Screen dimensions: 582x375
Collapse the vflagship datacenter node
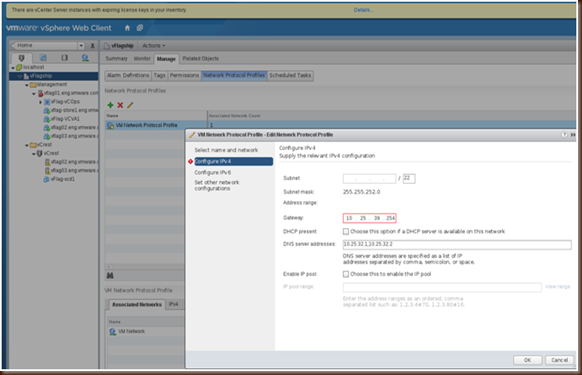pyautogui.click(x=20, y=76)
